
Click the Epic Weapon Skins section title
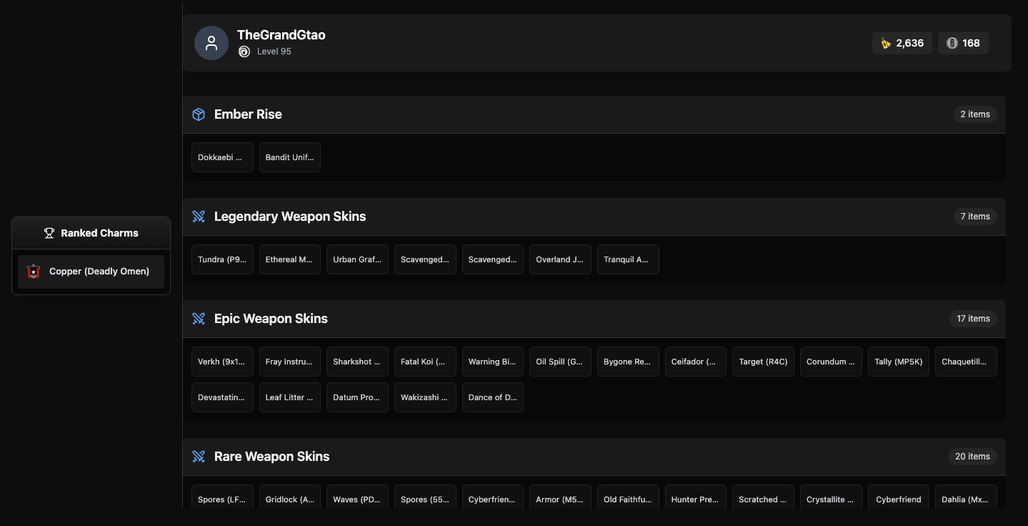tap(271, 319)
